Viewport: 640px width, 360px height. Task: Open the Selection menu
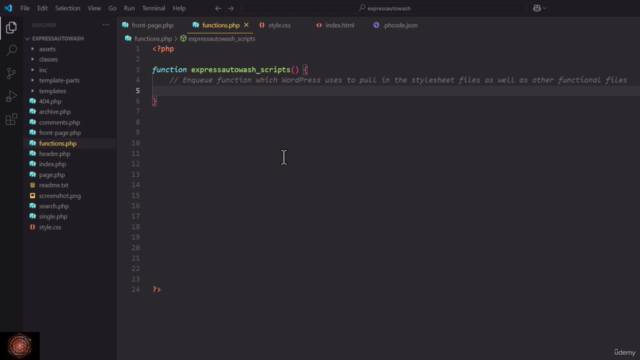point(68,8)
